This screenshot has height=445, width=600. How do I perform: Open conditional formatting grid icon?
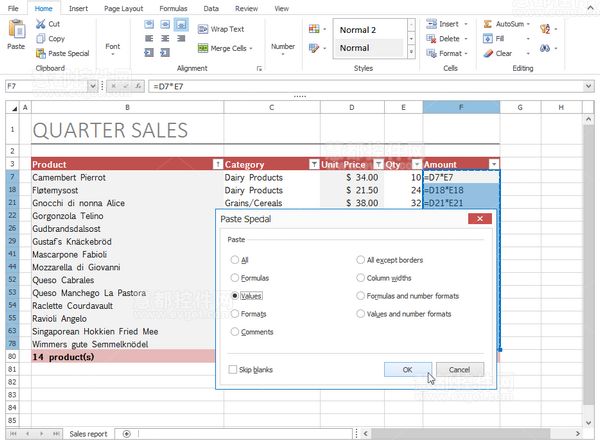point(314,29)
